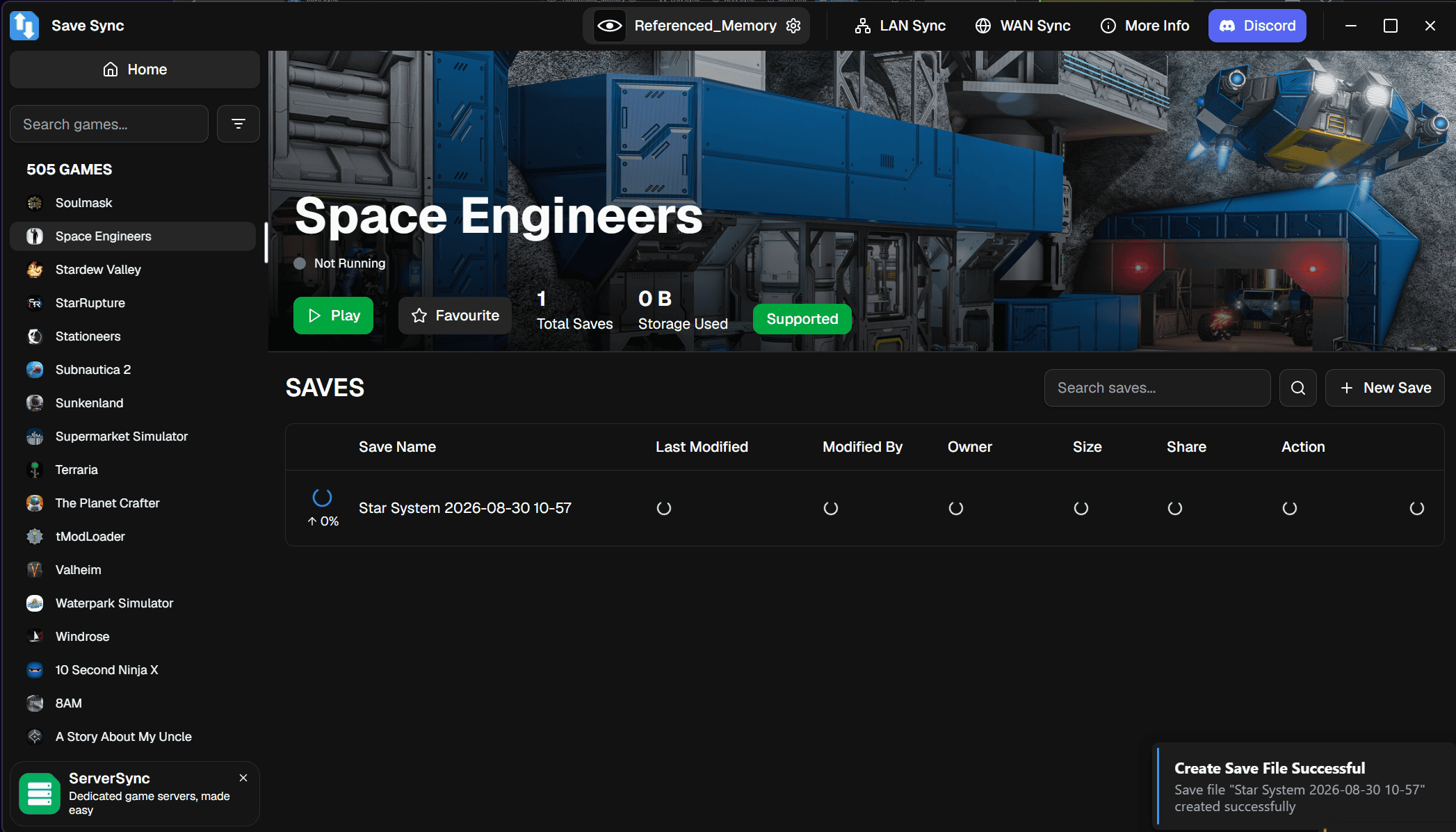
Task: Open profile settings gear next to Referenced_Memory
Action: pos(793,26)
